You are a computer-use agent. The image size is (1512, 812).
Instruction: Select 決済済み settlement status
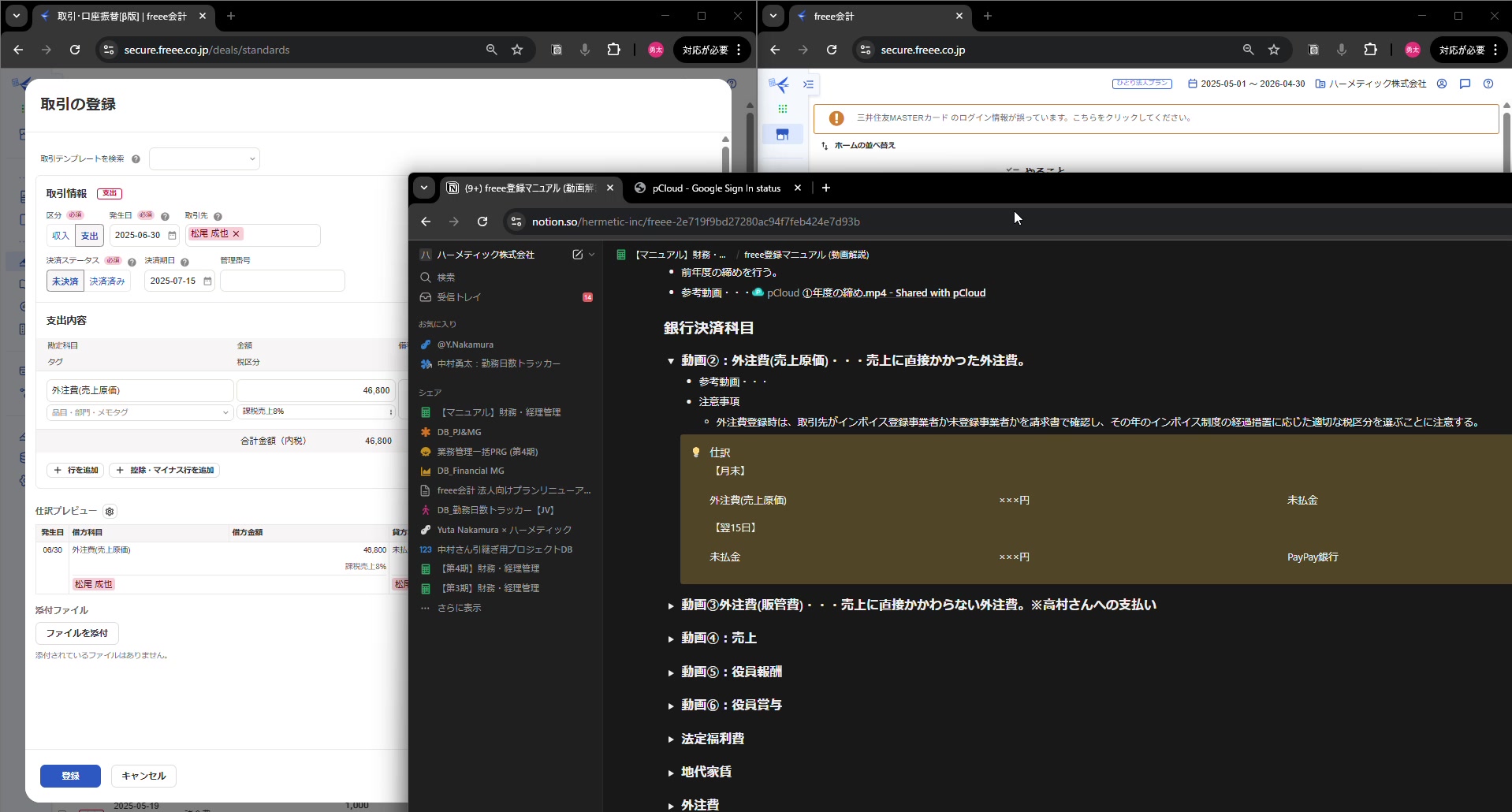click(106, 281)
